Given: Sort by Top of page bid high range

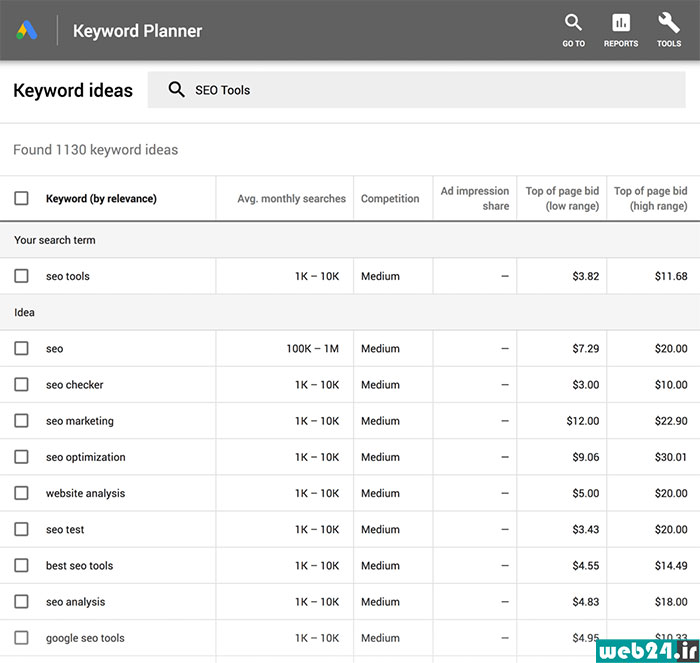Looking at the screenshot, I should point(650,198).
